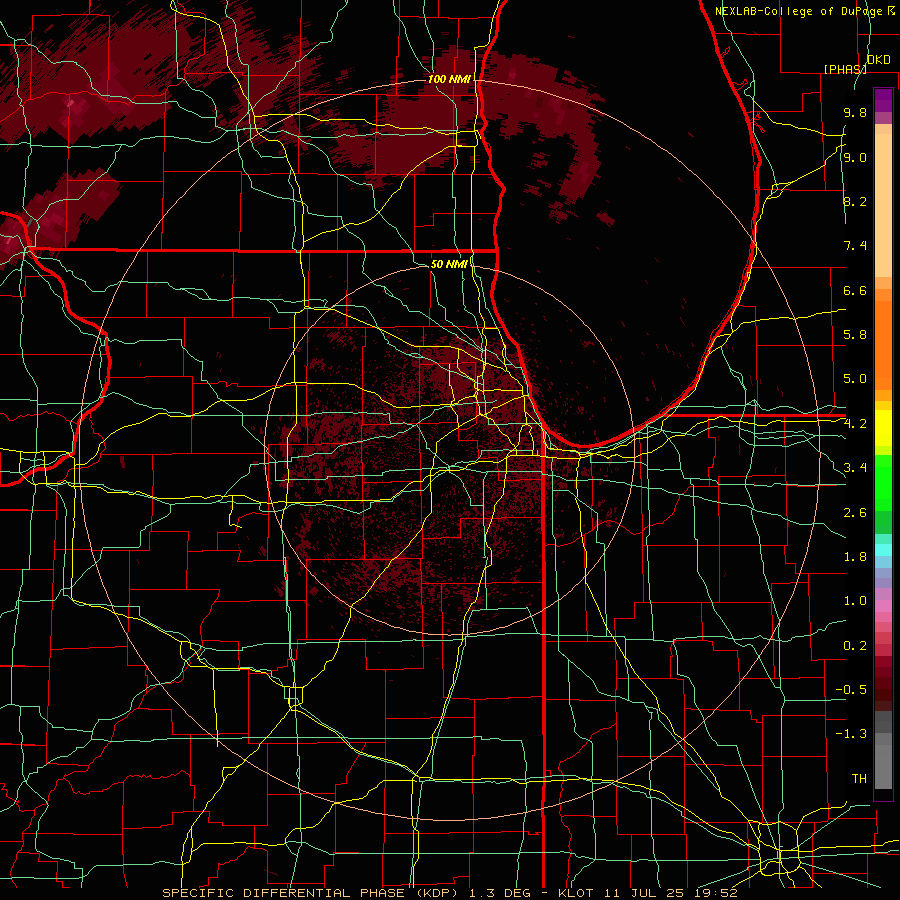The image size is (900, 900).
Task: Click the -1.3 scale value
Action: click(x=851, y=734)
